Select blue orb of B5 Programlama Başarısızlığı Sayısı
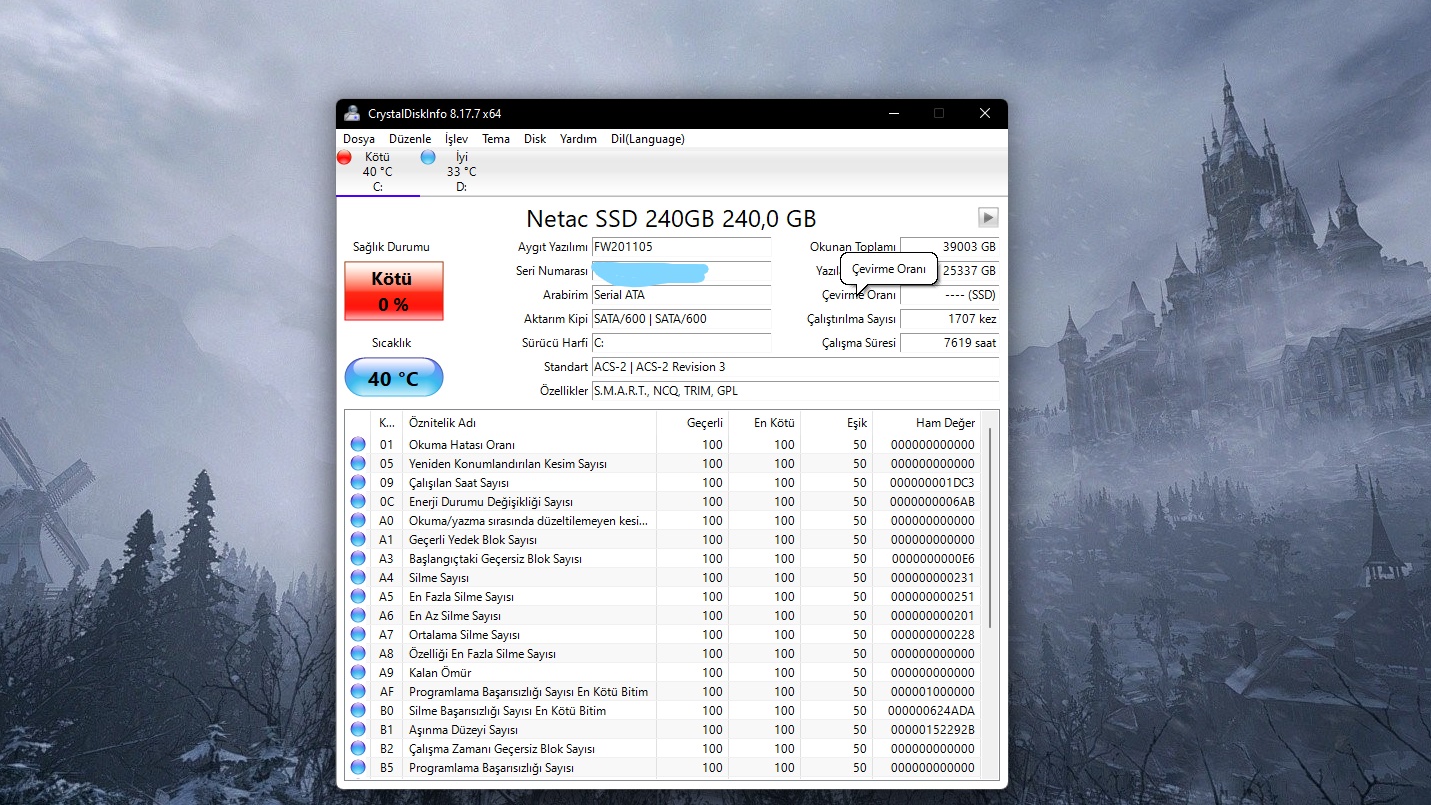This screenshot has height=805, width=1431. click(358, 768)
